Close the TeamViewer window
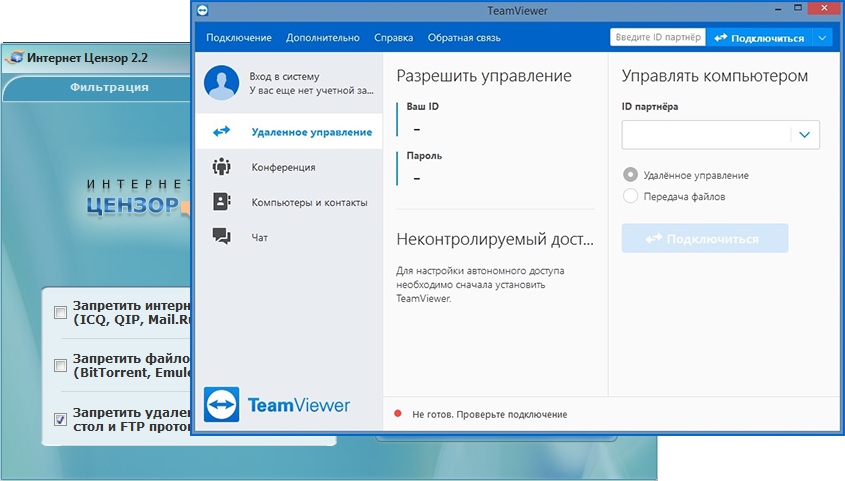 click(825, 8)
